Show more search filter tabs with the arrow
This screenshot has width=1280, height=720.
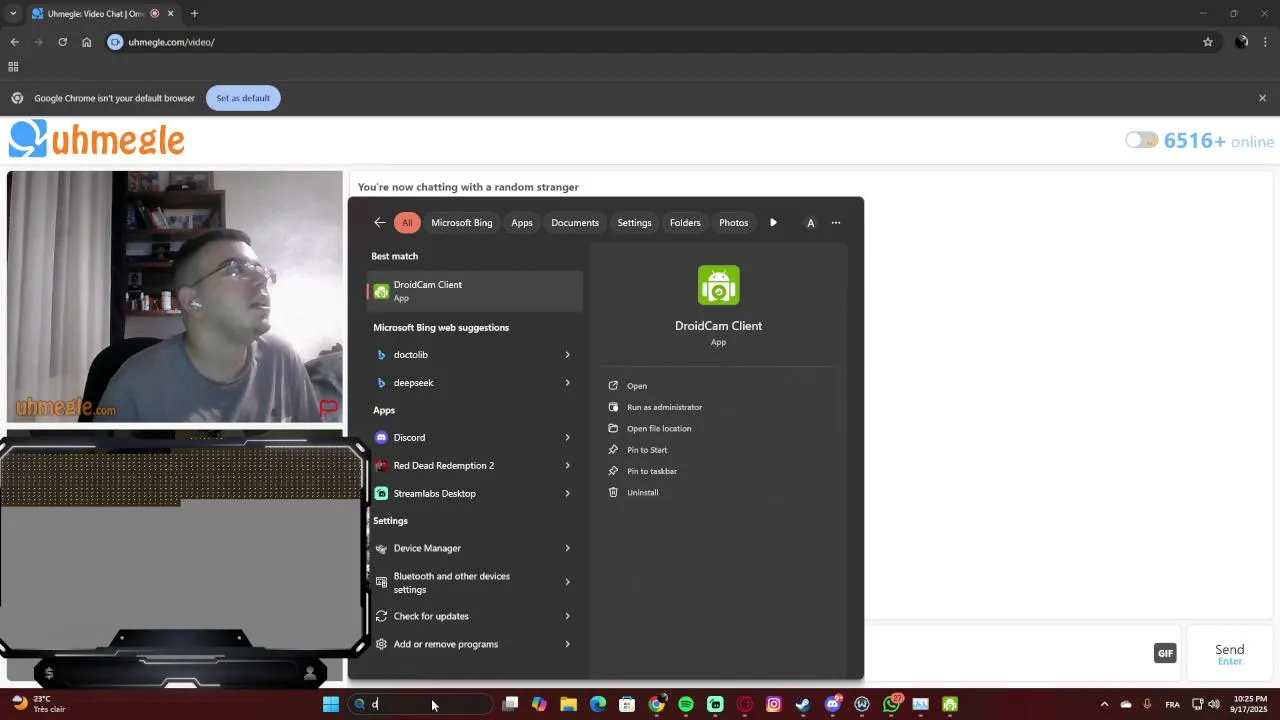pyautogui.click(x=773, y=223)
